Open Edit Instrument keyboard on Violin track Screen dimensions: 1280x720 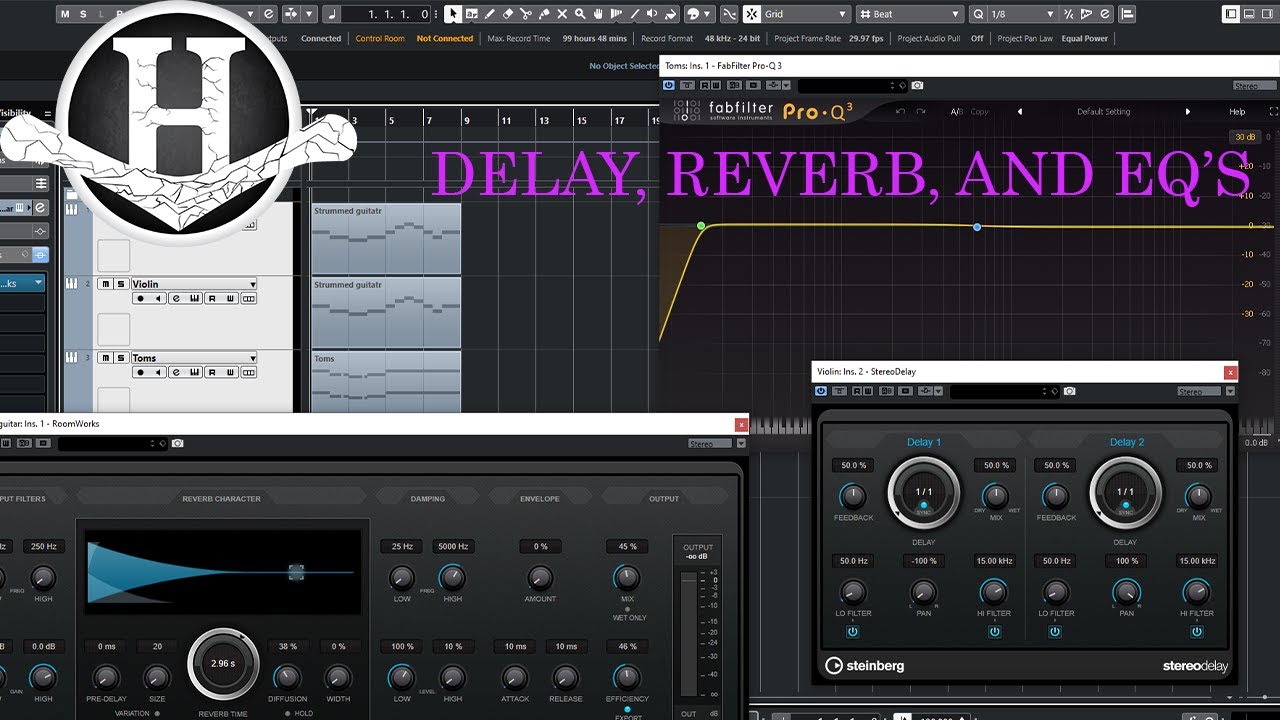[195, 299]
